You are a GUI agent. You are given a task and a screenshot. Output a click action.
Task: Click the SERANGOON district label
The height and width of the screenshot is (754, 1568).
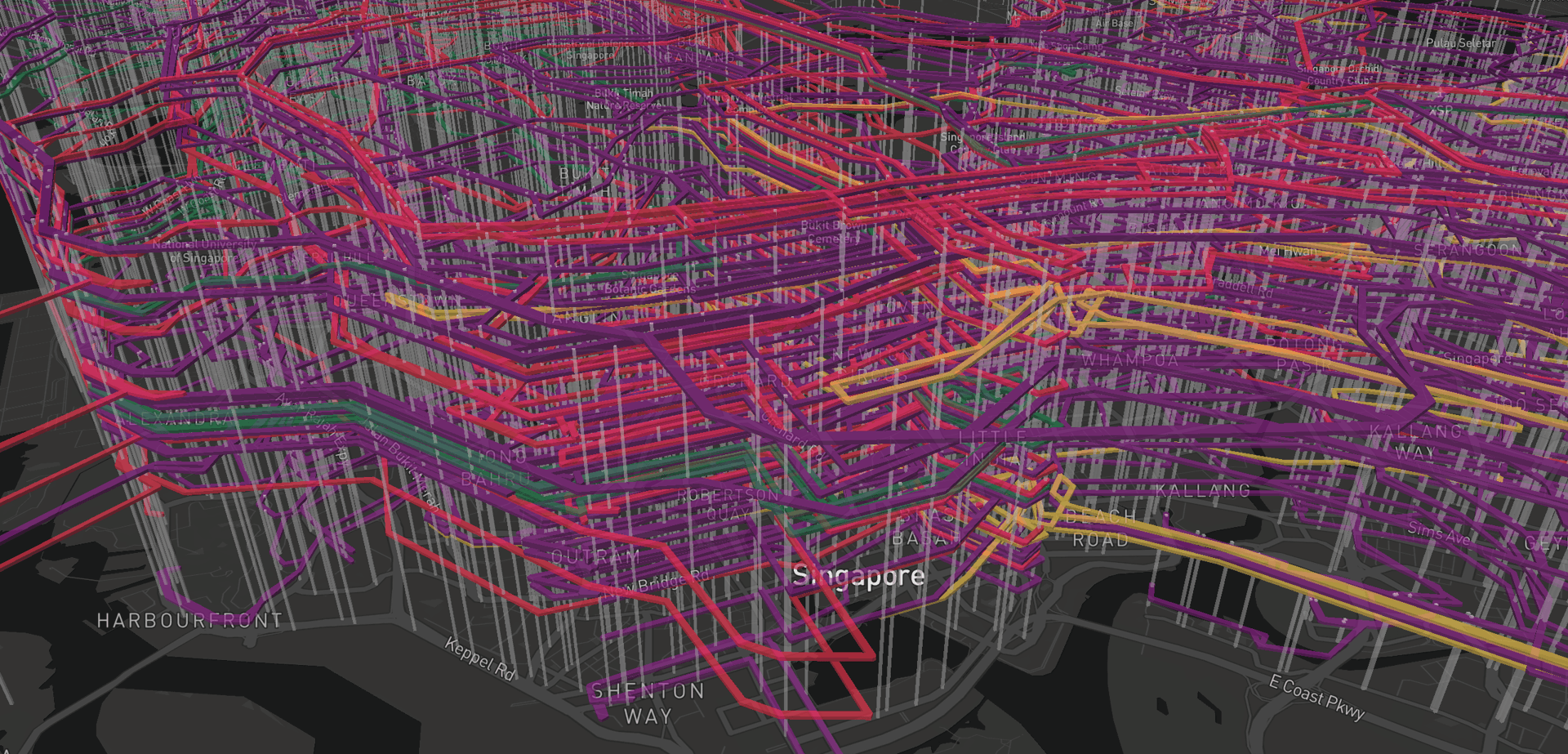[x=1468, y=250]
